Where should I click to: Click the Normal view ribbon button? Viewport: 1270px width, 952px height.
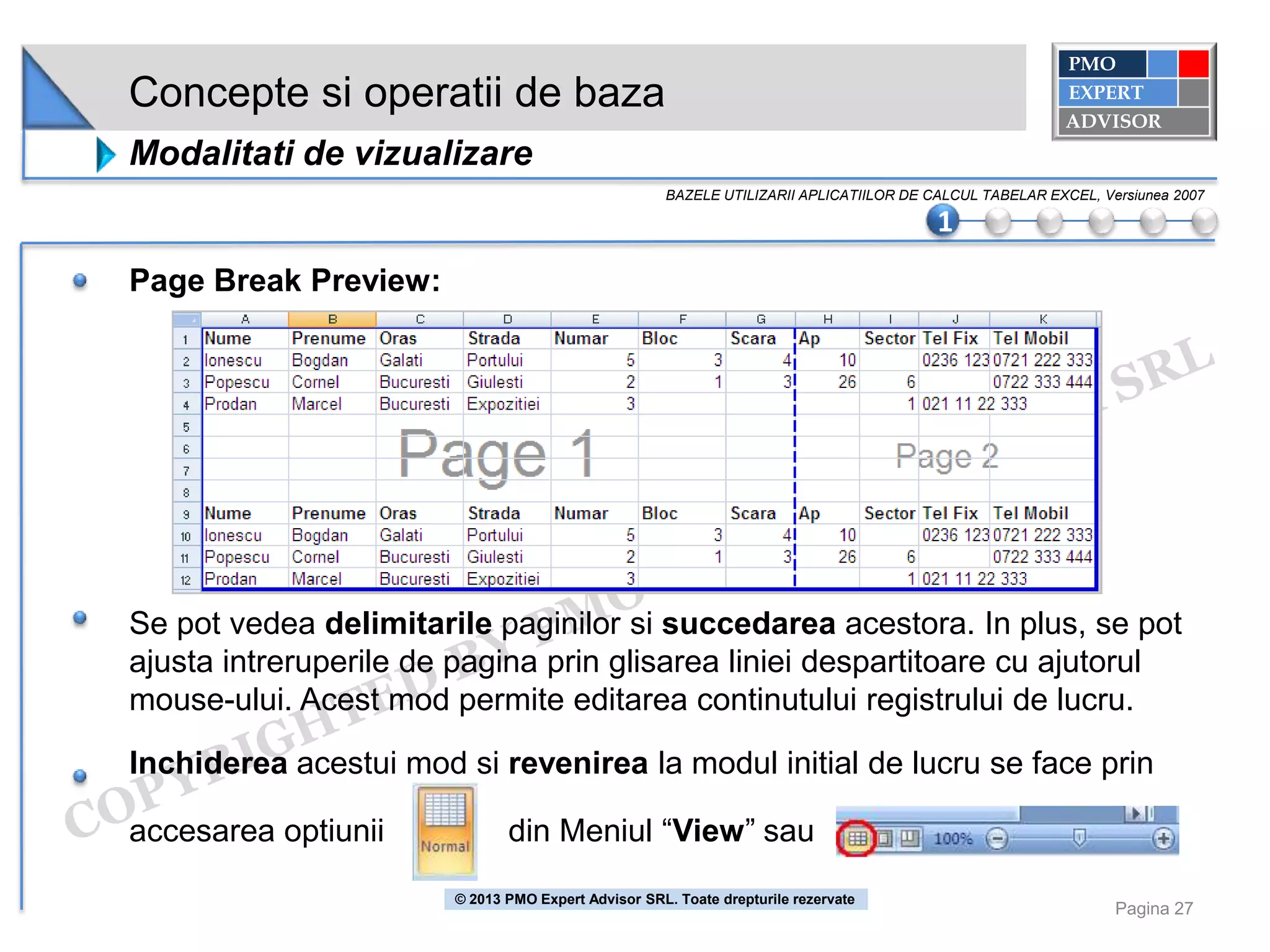(x=445, y=831)
